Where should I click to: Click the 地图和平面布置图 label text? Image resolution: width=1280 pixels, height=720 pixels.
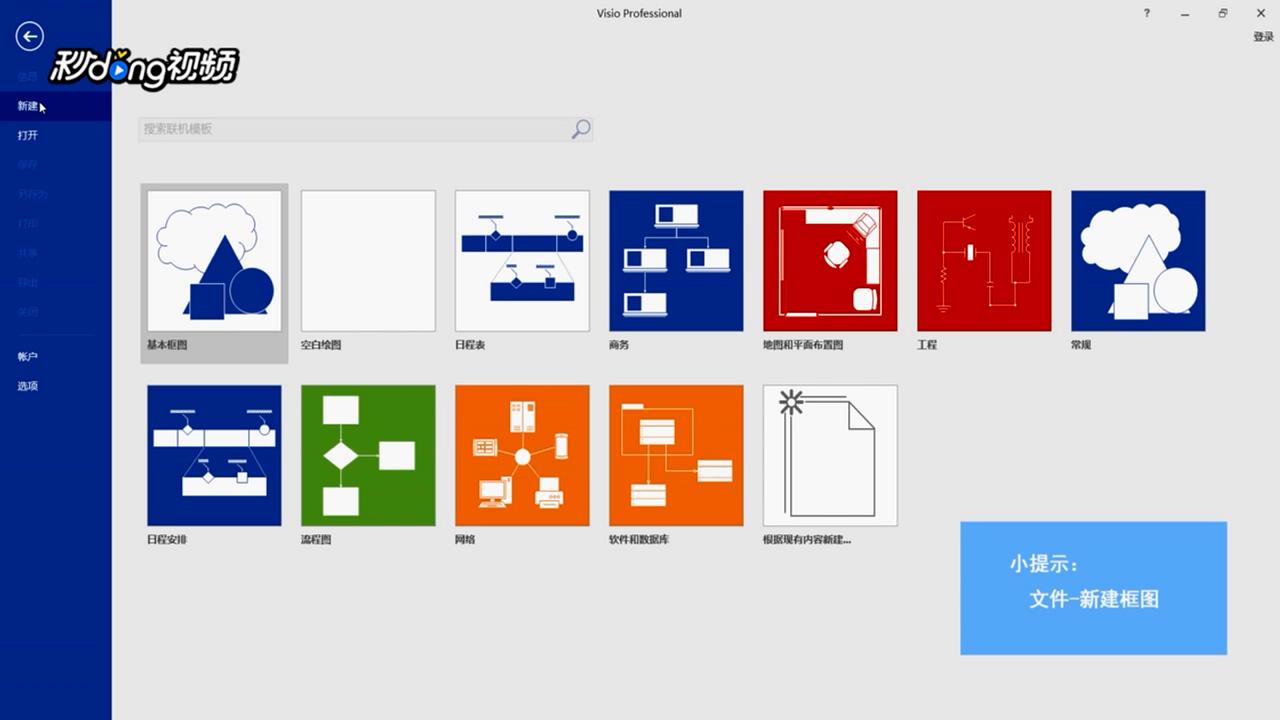(803, 345)
